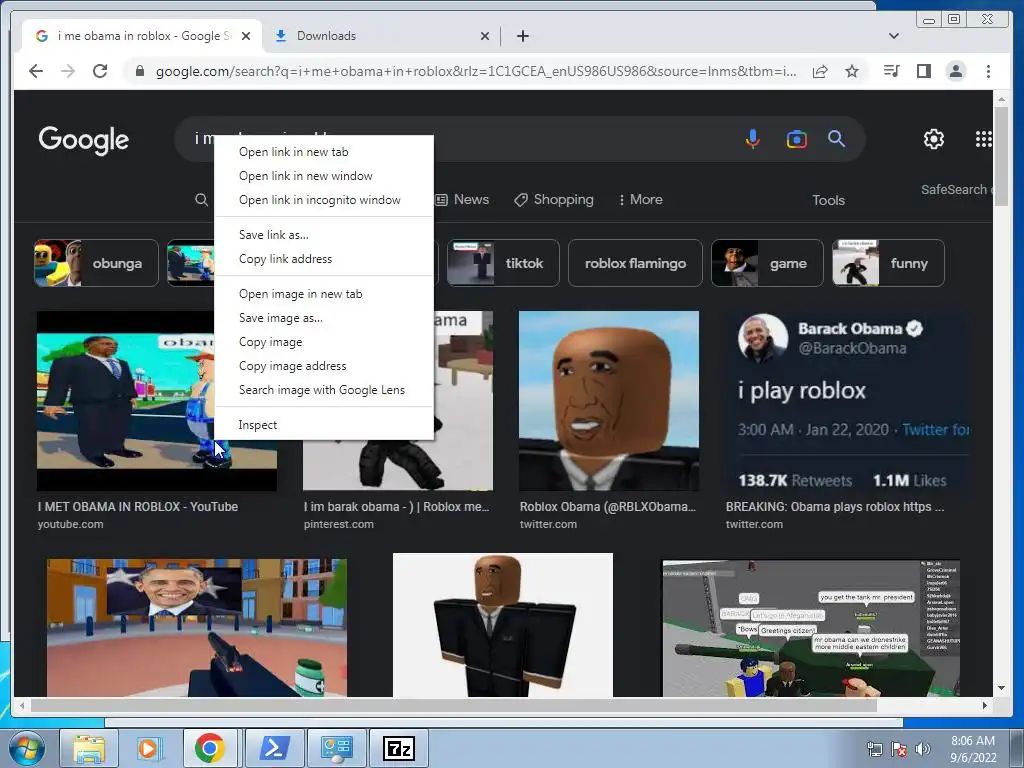Viewport: 1024px width, 768px height.
Task: Open the taskbar clock showing 8:06 AM
Action: (973, 749)
